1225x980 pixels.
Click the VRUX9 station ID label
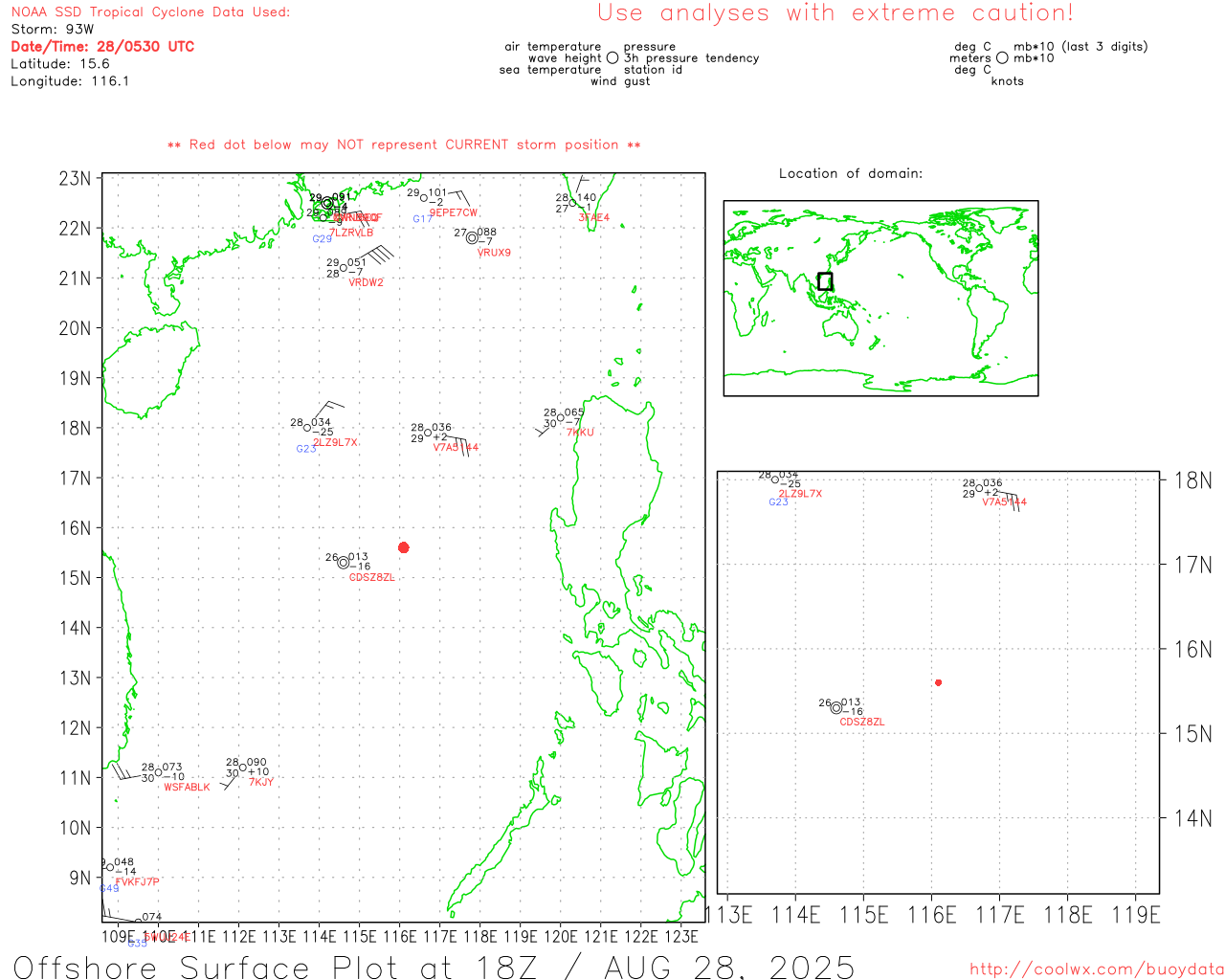[494, 253]
